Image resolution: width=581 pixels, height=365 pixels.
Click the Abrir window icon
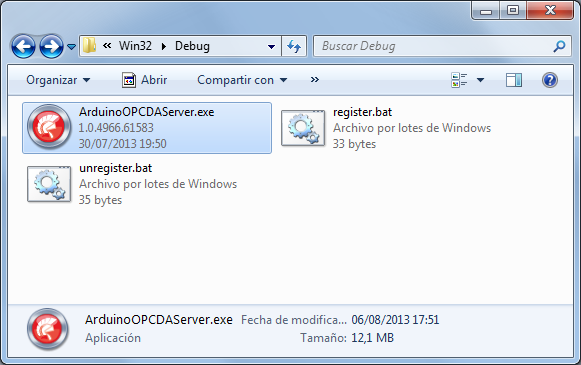[x=129, y=80]
